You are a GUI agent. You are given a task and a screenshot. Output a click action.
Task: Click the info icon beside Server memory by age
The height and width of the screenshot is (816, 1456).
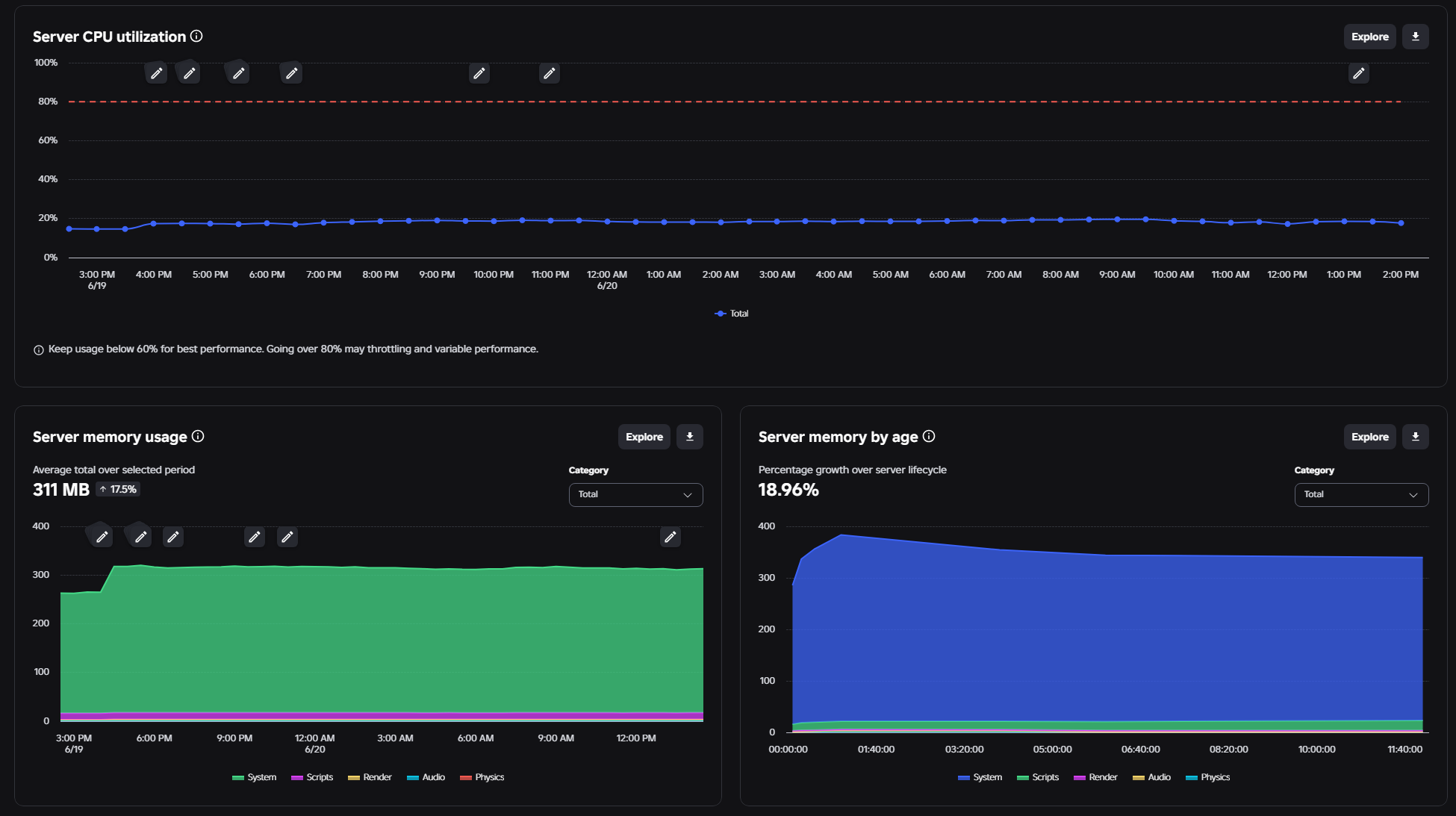point(929,436)
